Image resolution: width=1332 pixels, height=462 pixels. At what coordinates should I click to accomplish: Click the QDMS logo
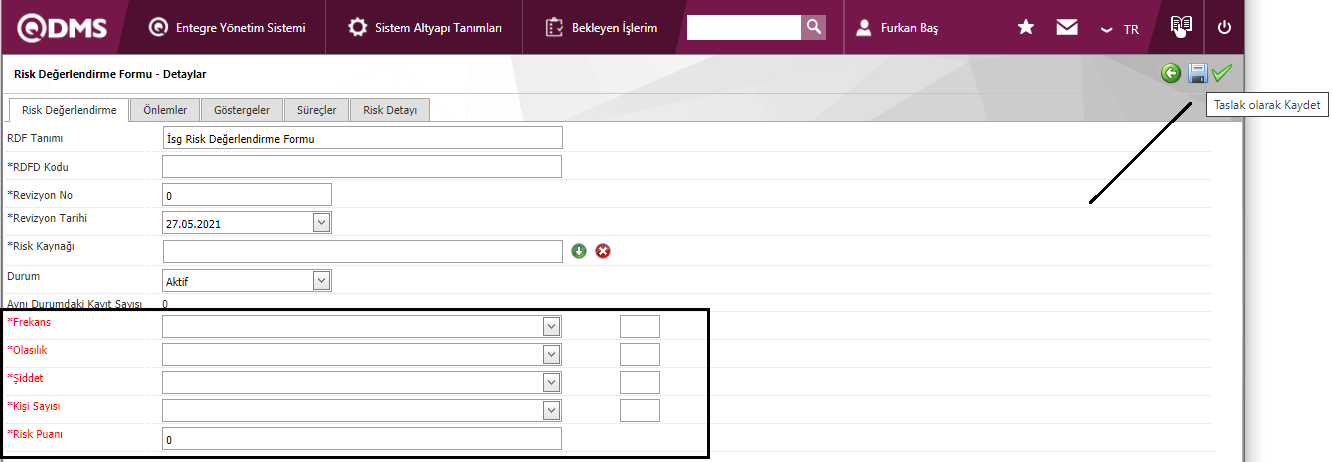(x=60, y=28)
